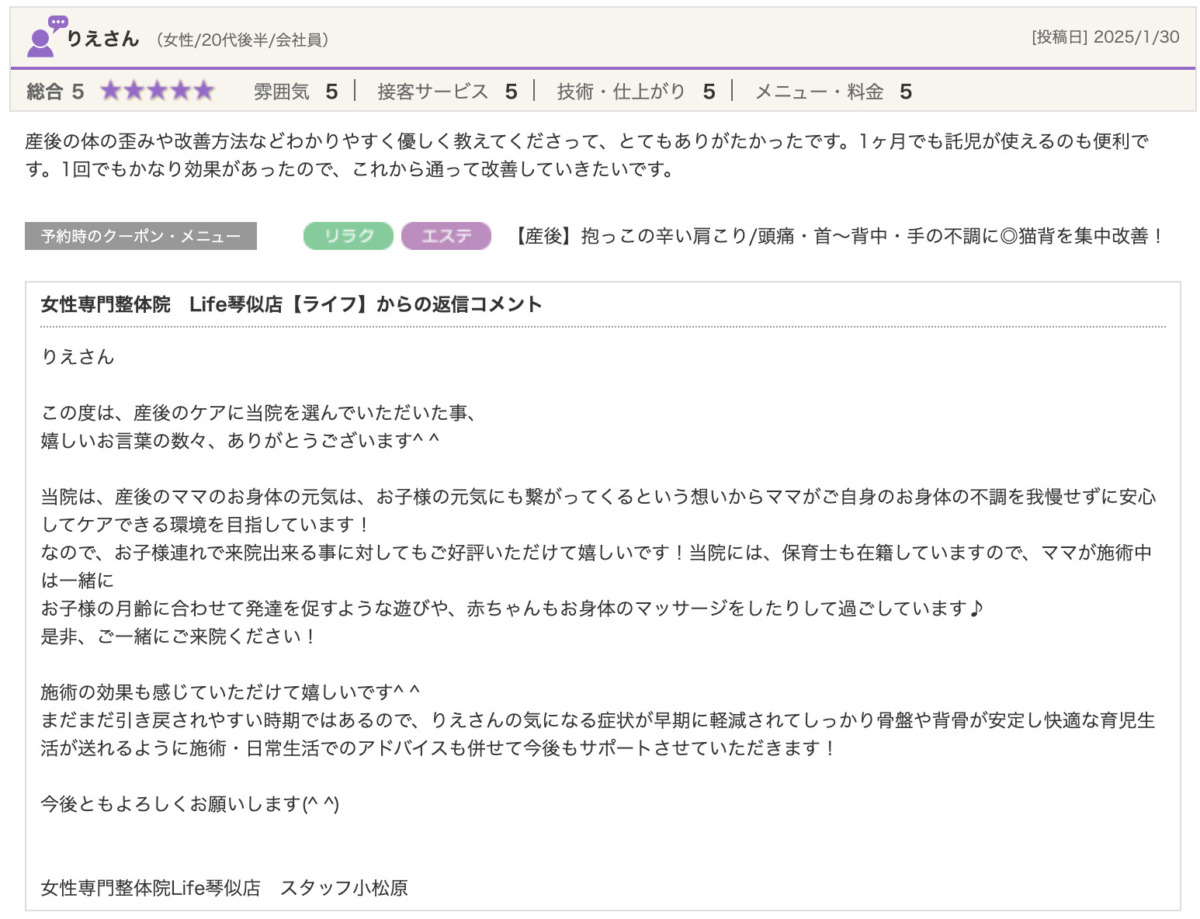Image resolution: width=1200 pixels, height=919 pixels.
Task: Open the 【産後】抱っこの辛い肩こり coupon menu text
Action: pyautogui.click(x=838, y=236)
